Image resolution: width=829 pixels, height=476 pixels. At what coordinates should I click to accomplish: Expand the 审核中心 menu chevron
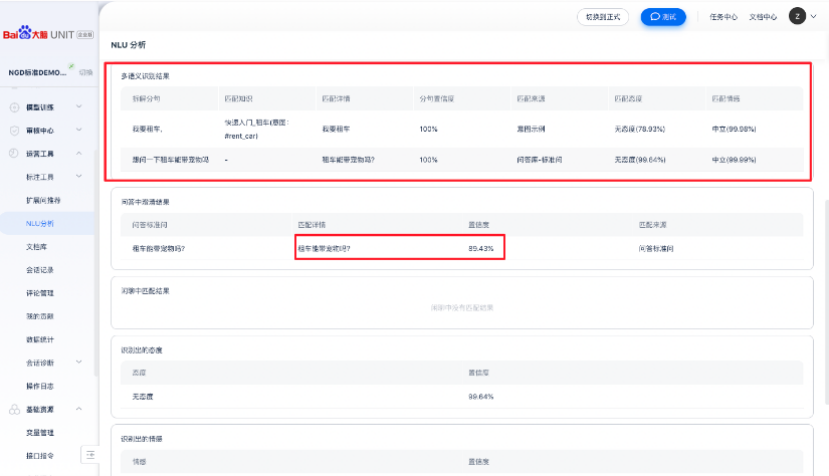[79, 130]
